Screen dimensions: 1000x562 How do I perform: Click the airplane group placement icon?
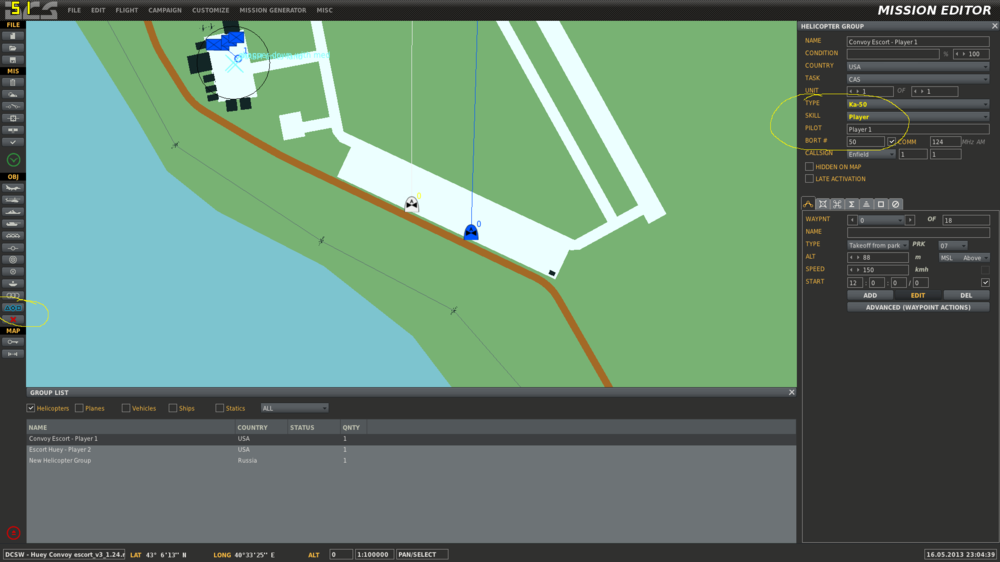[13, 188]
